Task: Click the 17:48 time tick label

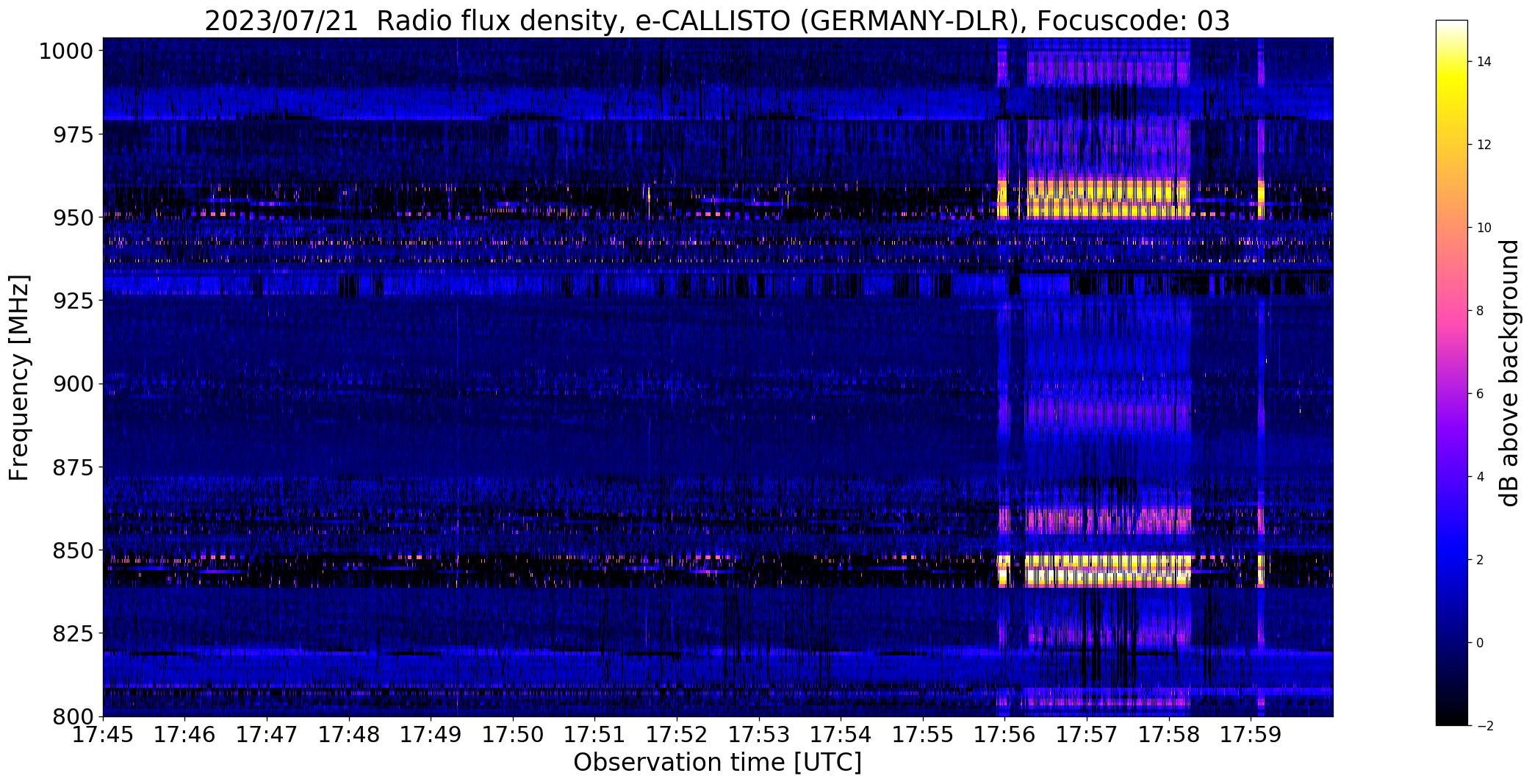Action: (x=349, y=734)
